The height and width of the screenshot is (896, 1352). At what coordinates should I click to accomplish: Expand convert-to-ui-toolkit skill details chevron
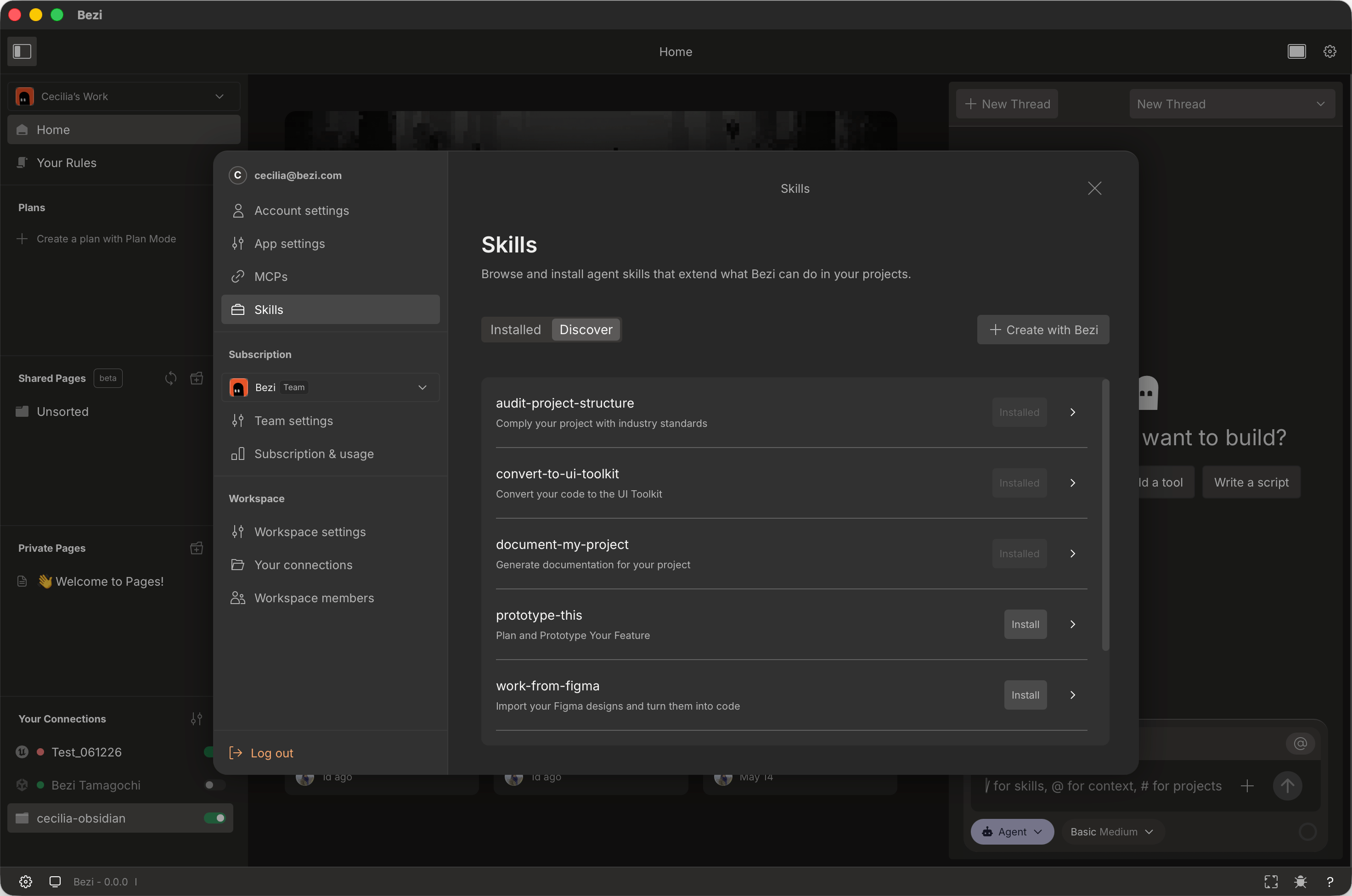point(1072,483)
